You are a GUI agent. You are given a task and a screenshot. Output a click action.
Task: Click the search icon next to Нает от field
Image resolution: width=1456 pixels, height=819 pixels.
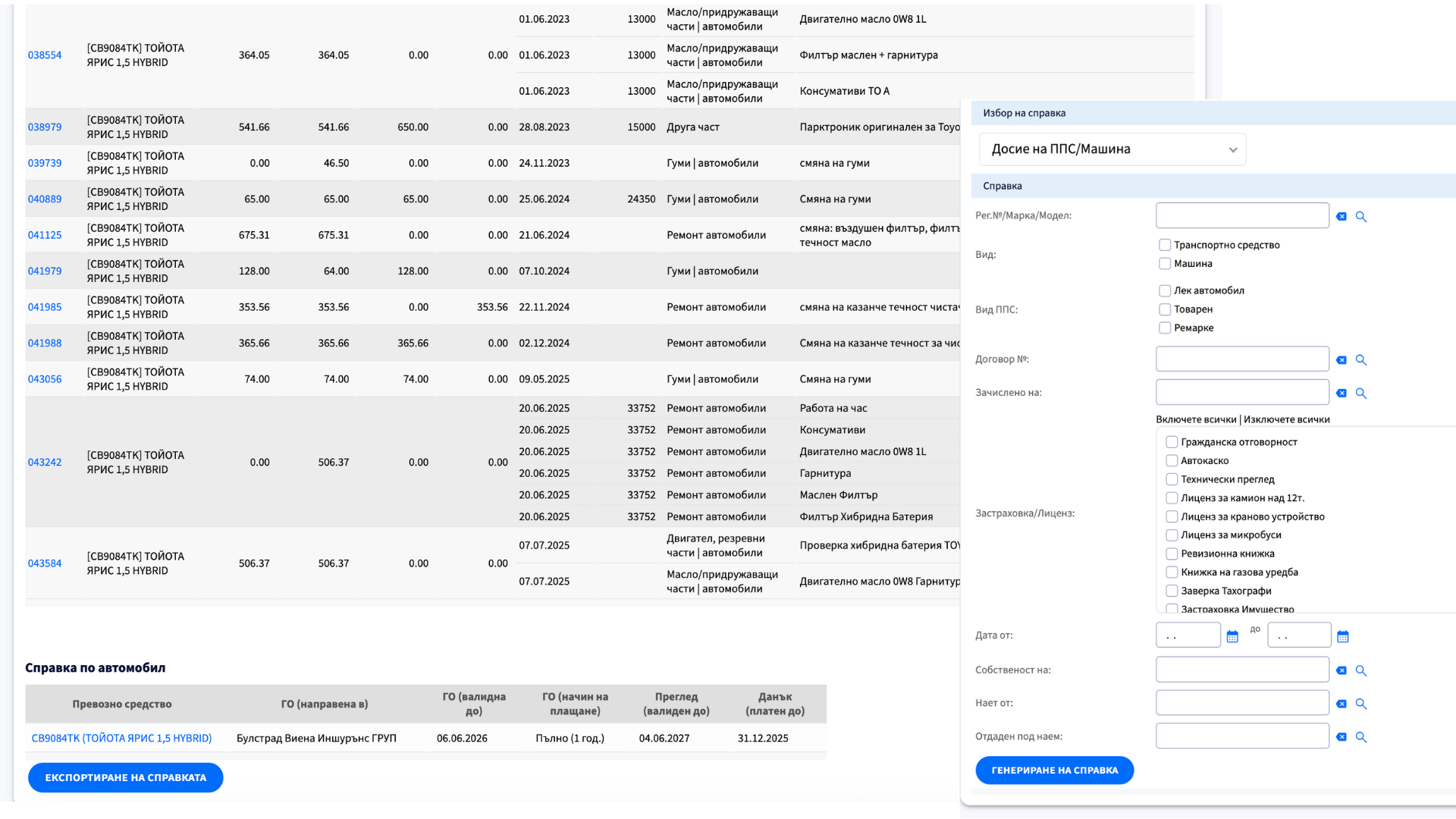point(1361,704)
